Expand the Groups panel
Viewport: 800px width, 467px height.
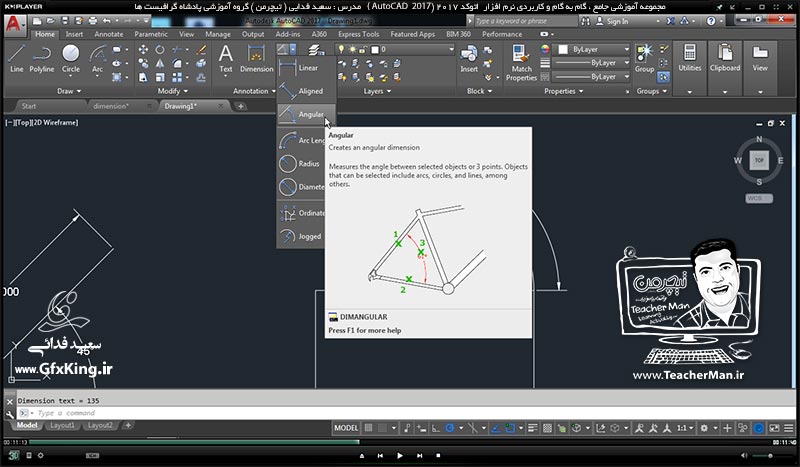coord(652,91)
